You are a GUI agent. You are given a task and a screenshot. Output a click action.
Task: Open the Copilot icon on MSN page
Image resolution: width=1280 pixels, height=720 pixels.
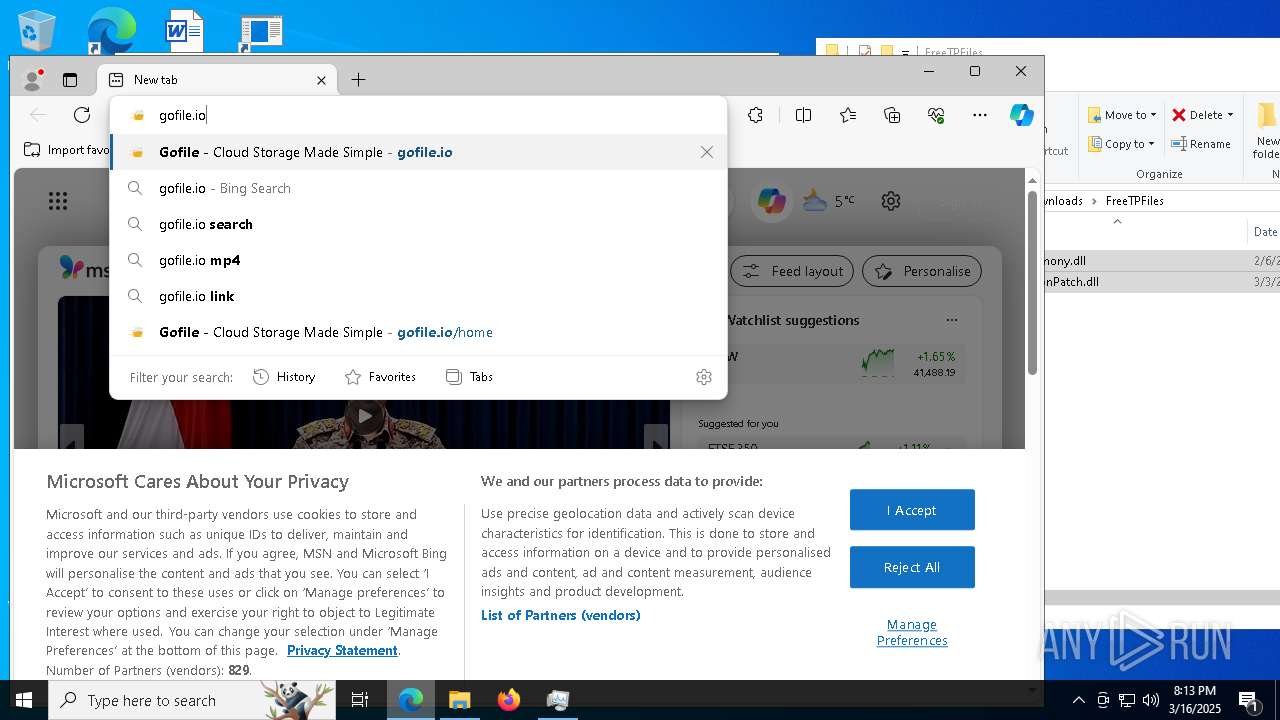772,201
